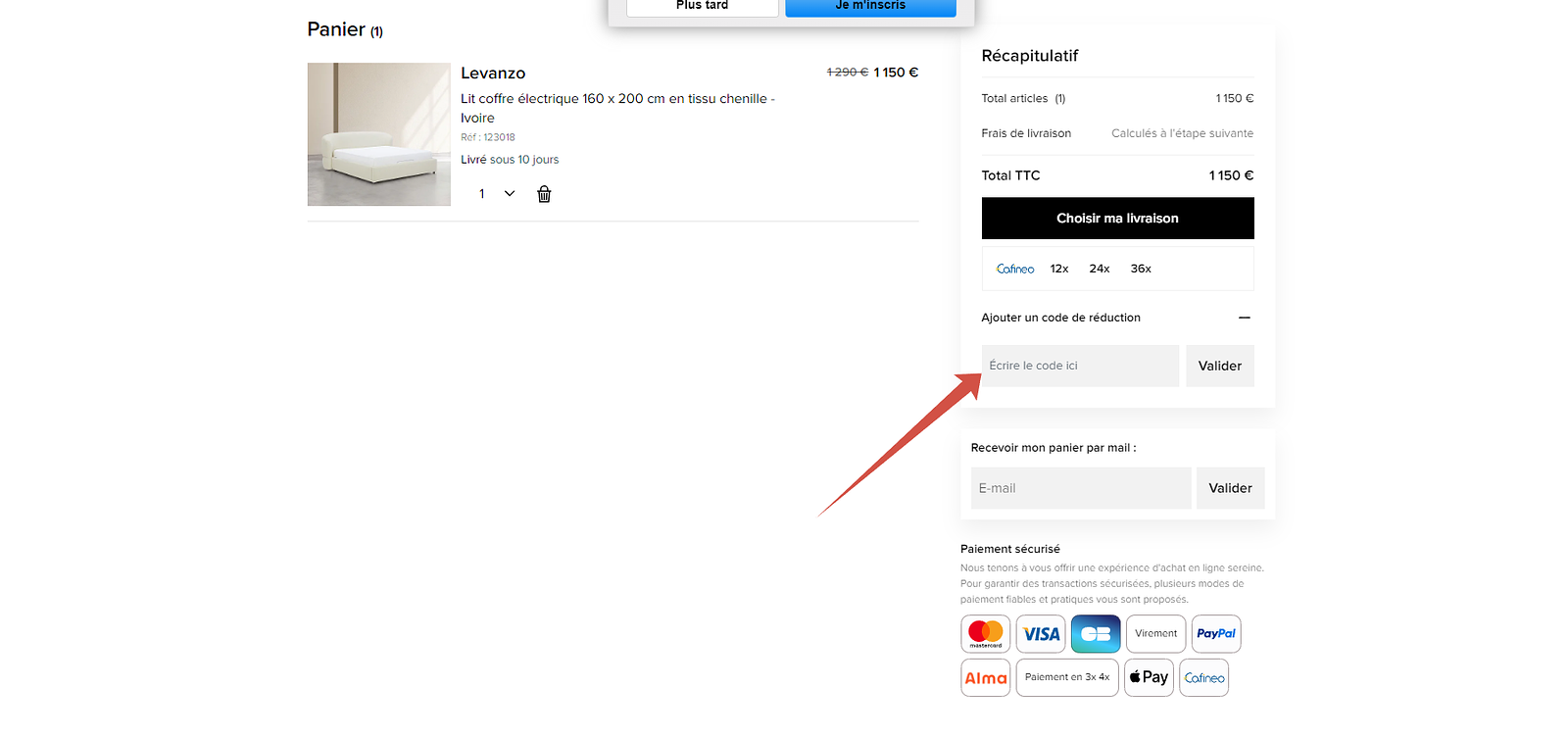Click the Cofineo logo under the delivery button
The image size is (1568, 737).
click(x=1015, y=269)
